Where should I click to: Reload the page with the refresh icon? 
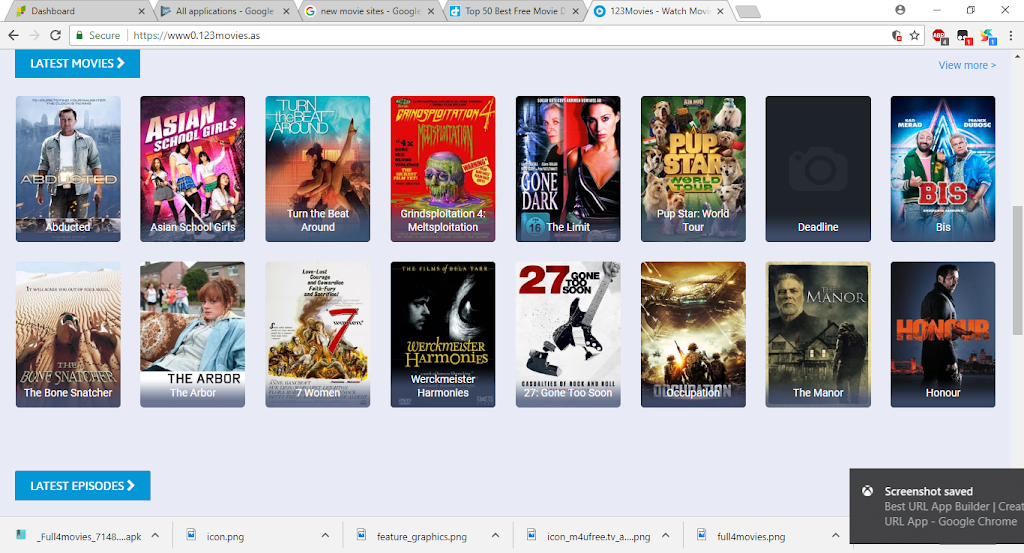tap(56, 35)
